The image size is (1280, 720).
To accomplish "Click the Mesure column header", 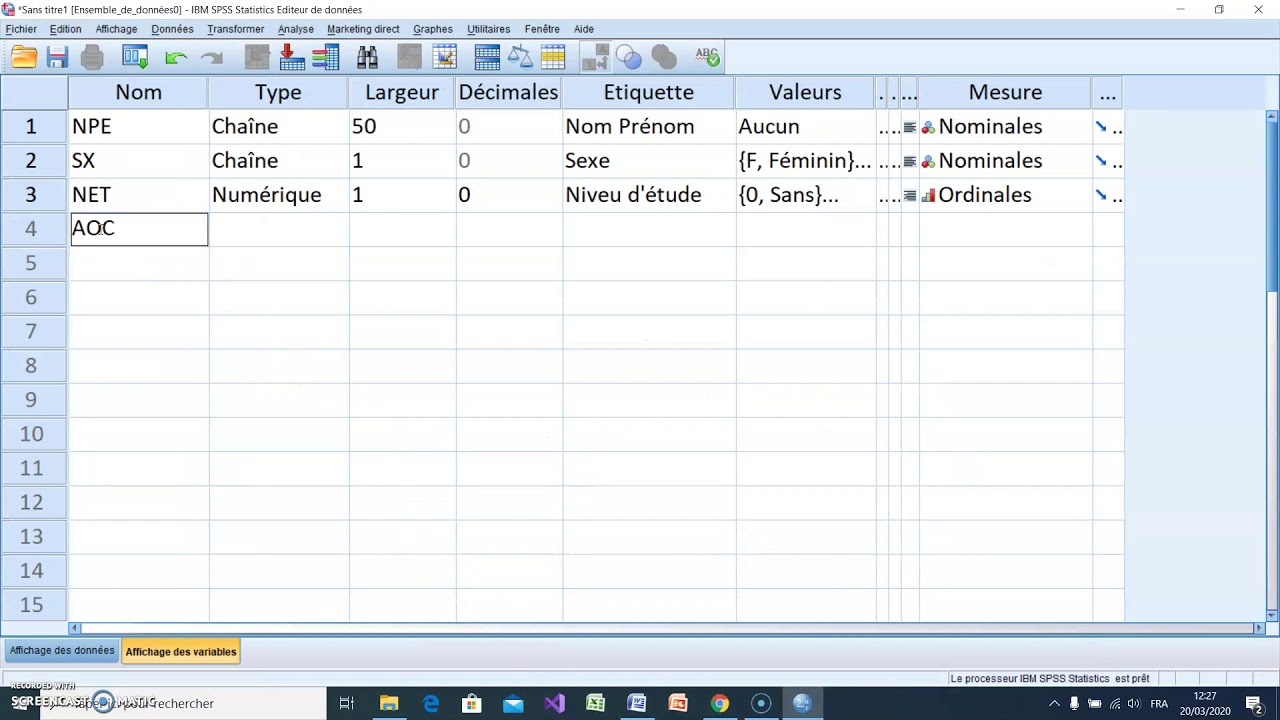I will [x=1005, y=92].
